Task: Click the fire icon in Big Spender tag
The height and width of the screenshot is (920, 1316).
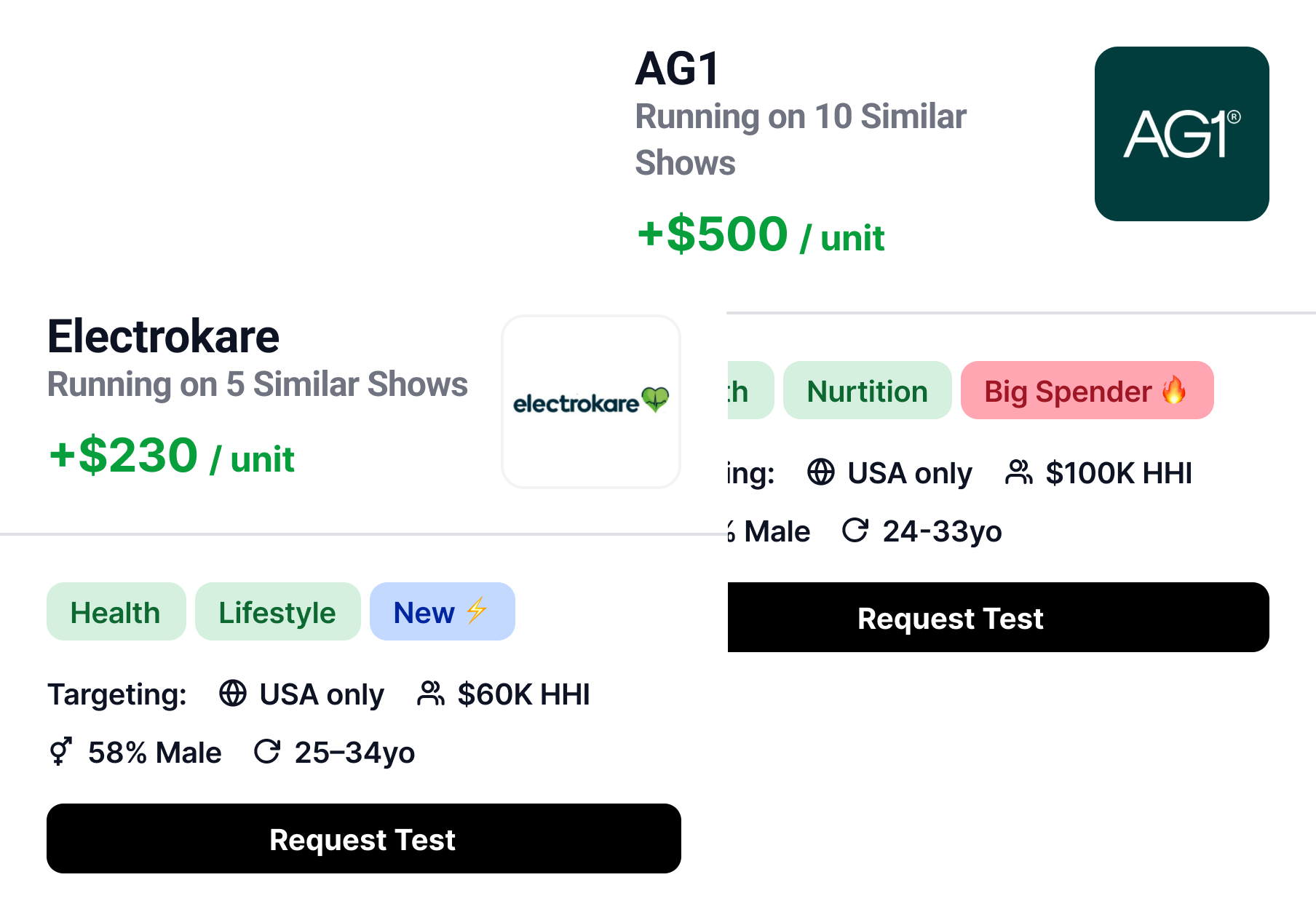Action: click(x=1174, y=390)
